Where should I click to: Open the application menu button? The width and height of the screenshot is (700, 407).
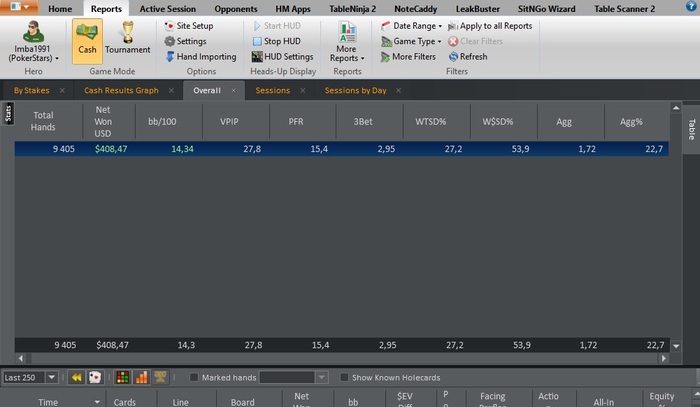pos(19,7)
